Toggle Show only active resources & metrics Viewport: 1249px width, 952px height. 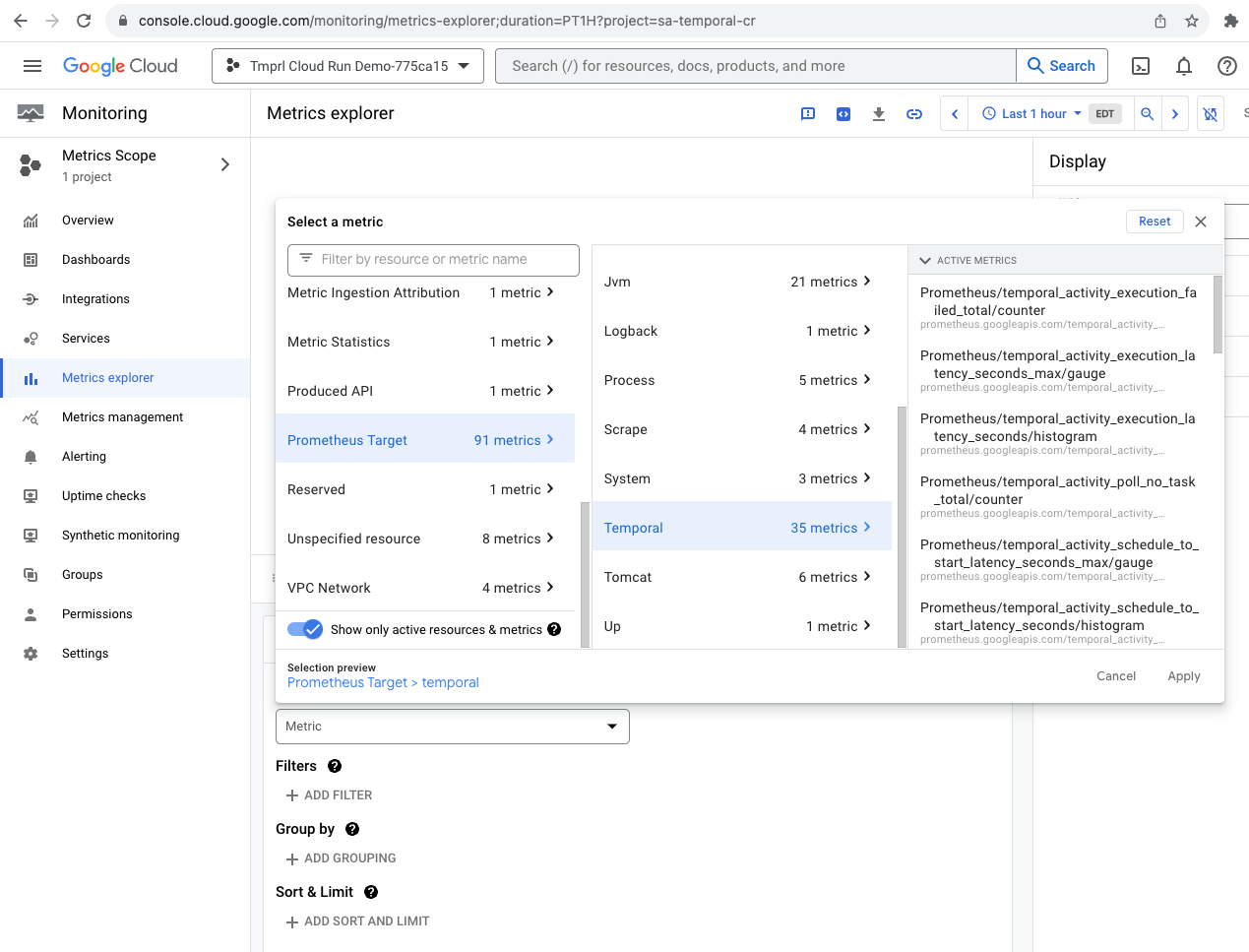pyautogui.click(x=305, y=629)
